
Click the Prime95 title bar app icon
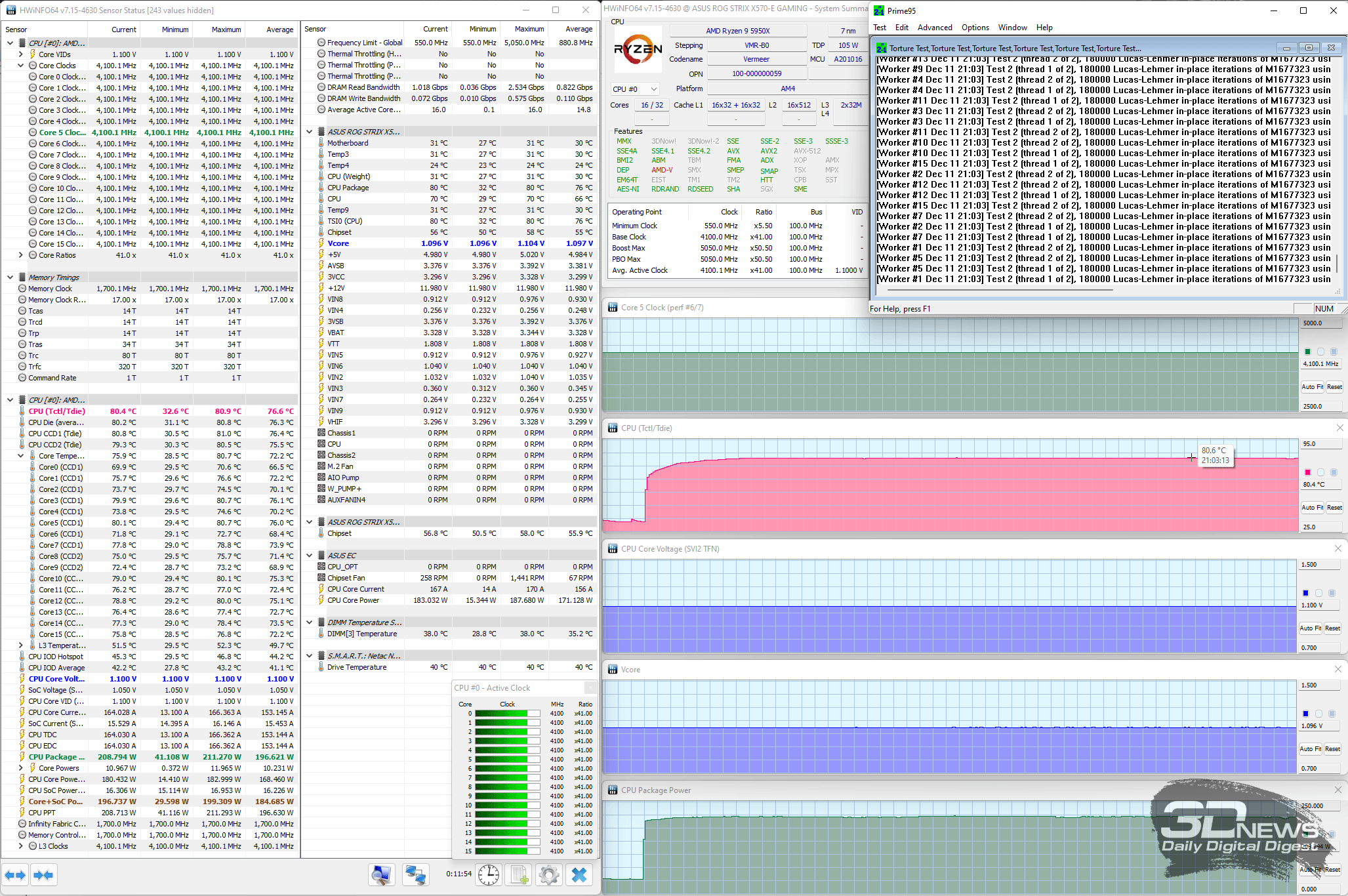(x=879, y=10)
